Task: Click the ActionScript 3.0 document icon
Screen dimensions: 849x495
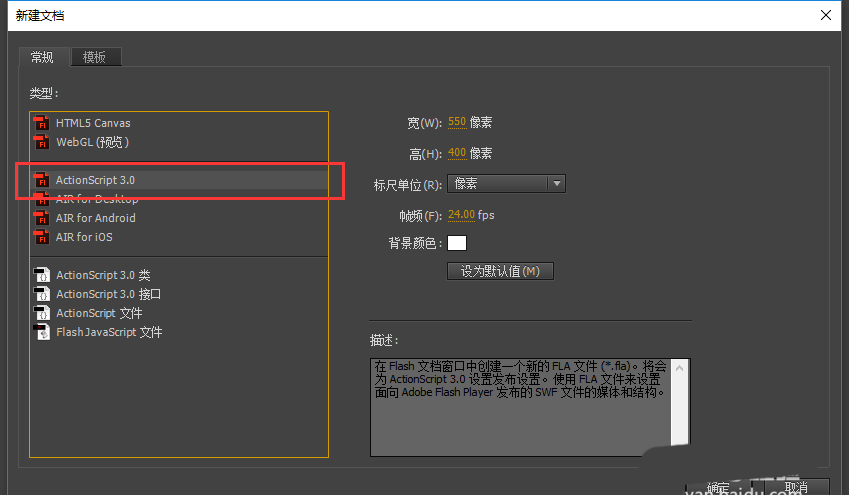Action: (42, 180)
